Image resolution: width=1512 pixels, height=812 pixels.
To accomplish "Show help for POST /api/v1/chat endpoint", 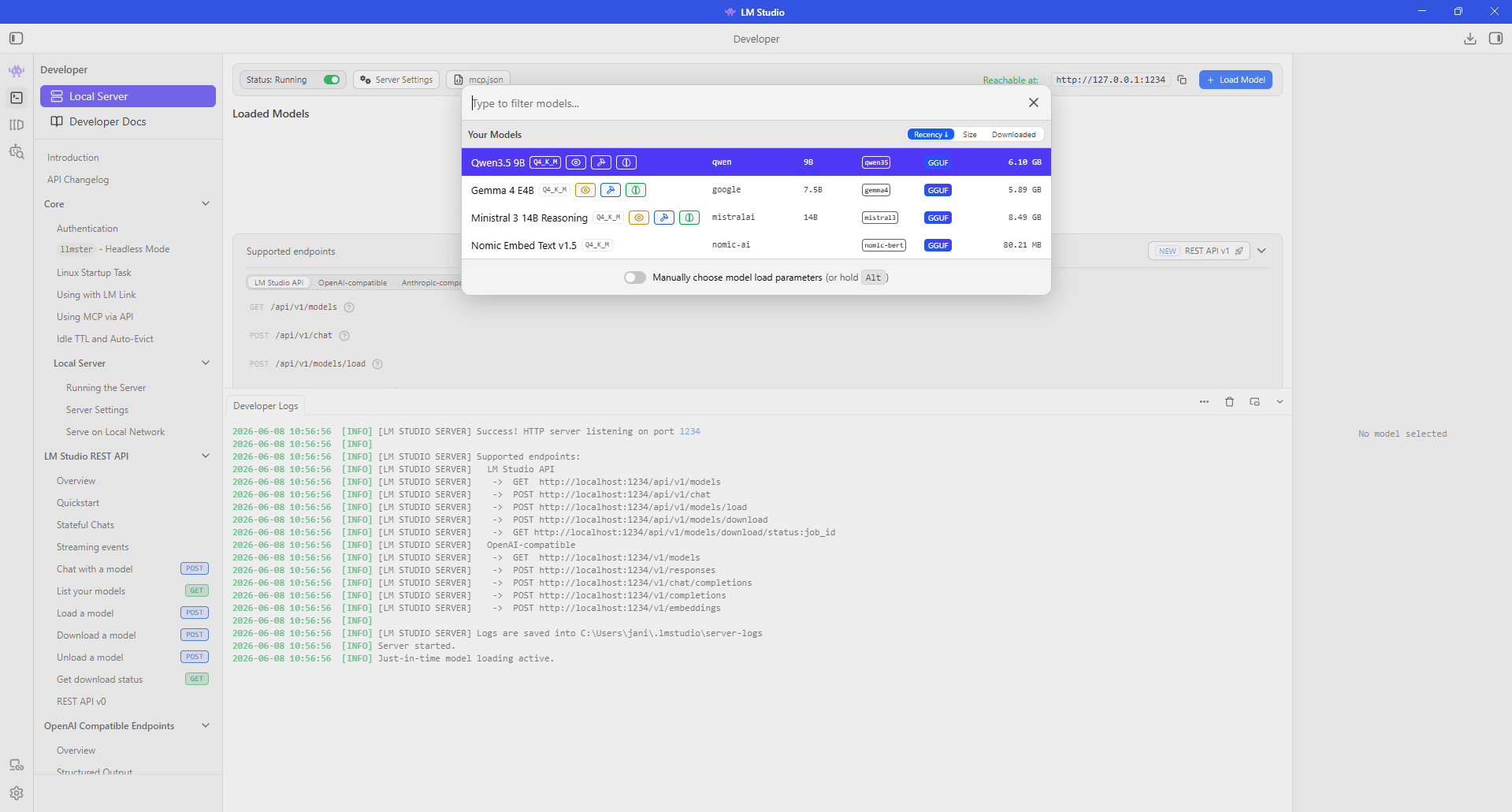I will tap(344, 336).
